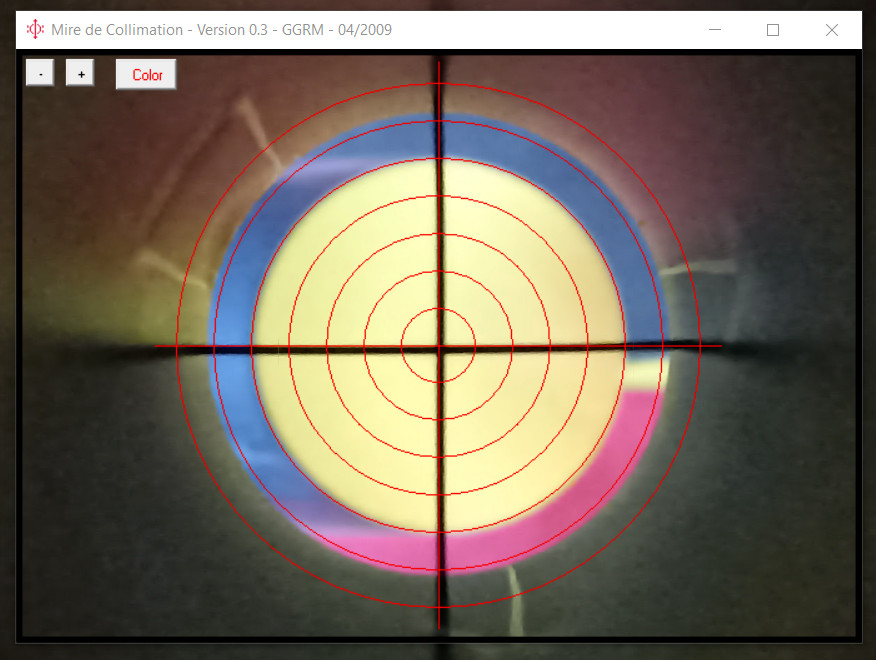The width and height of the screenshot is (876, 660).
Task: Minimize the Mire de Collimation window
Action: pos(715,30)
